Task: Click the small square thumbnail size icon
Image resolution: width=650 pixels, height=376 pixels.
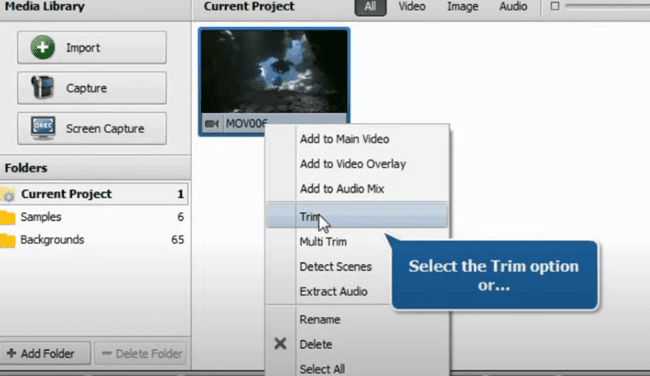Action: 555,6
